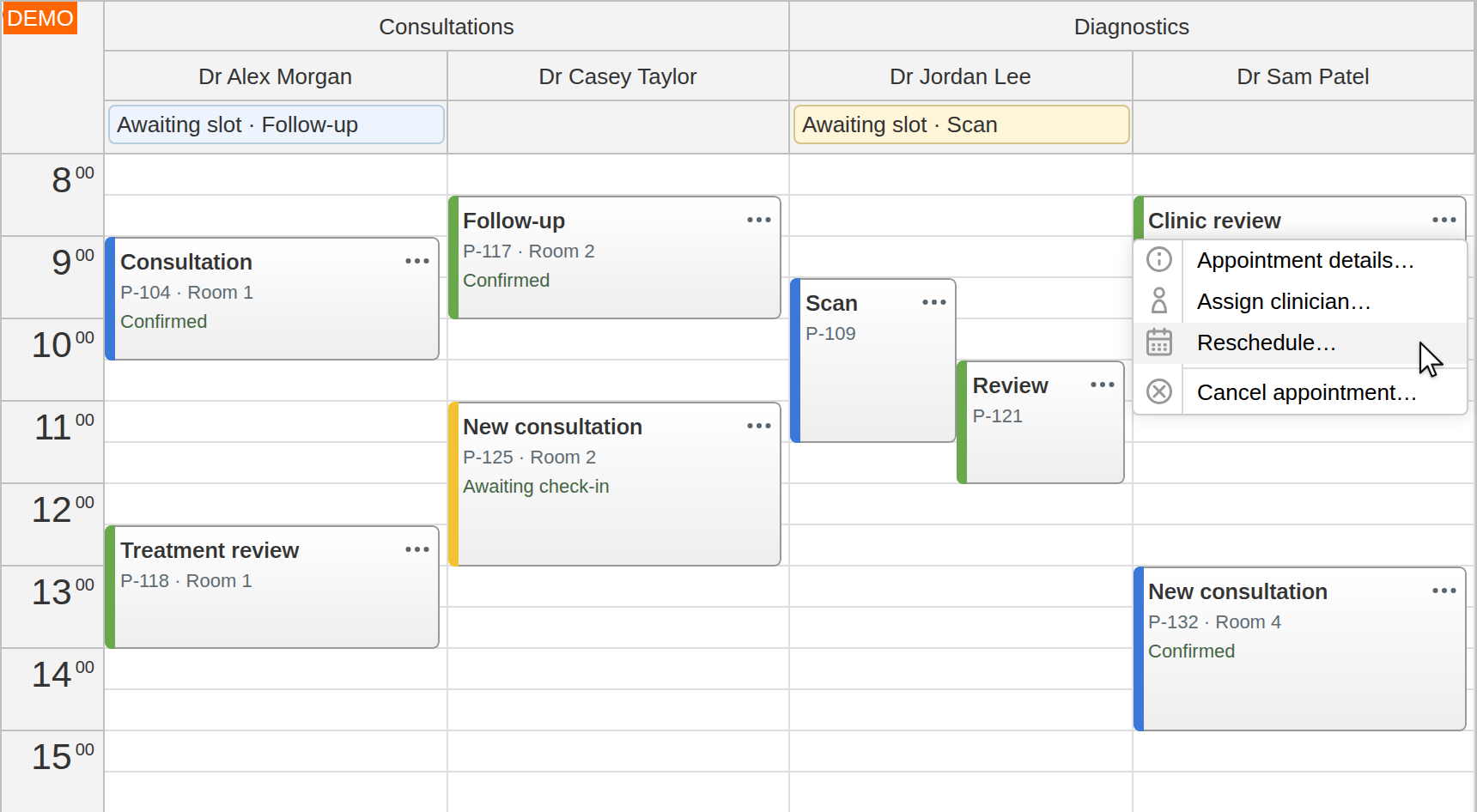Click the person icon beside Assign clinician
Viewport: 1477px width, 812px height.
click(x=1159, y=300)
